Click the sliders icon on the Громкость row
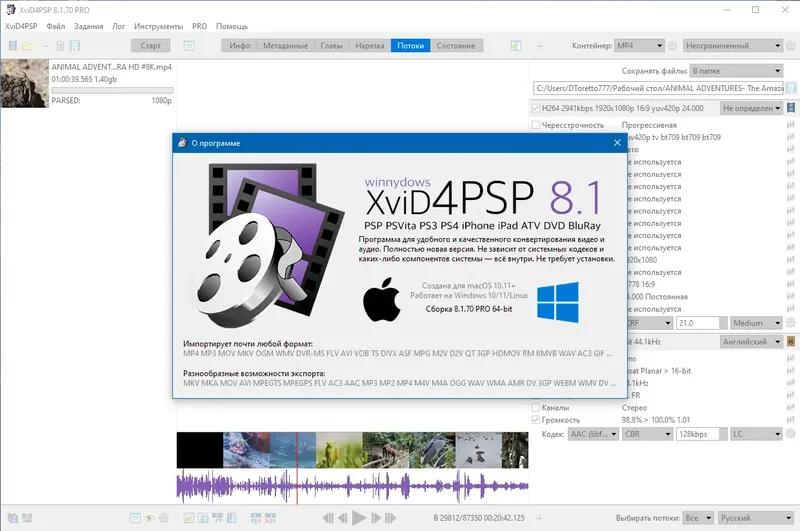 [790, 420]
